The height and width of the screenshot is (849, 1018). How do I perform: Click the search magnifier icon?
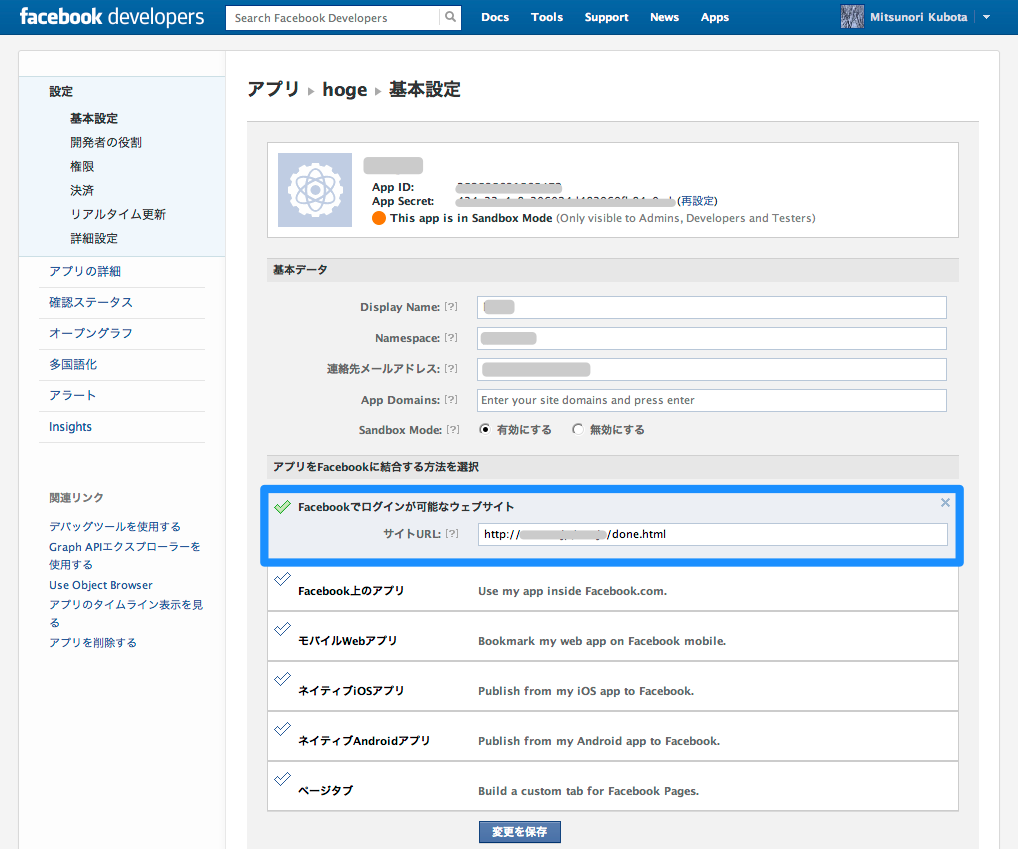pos(450,17)
